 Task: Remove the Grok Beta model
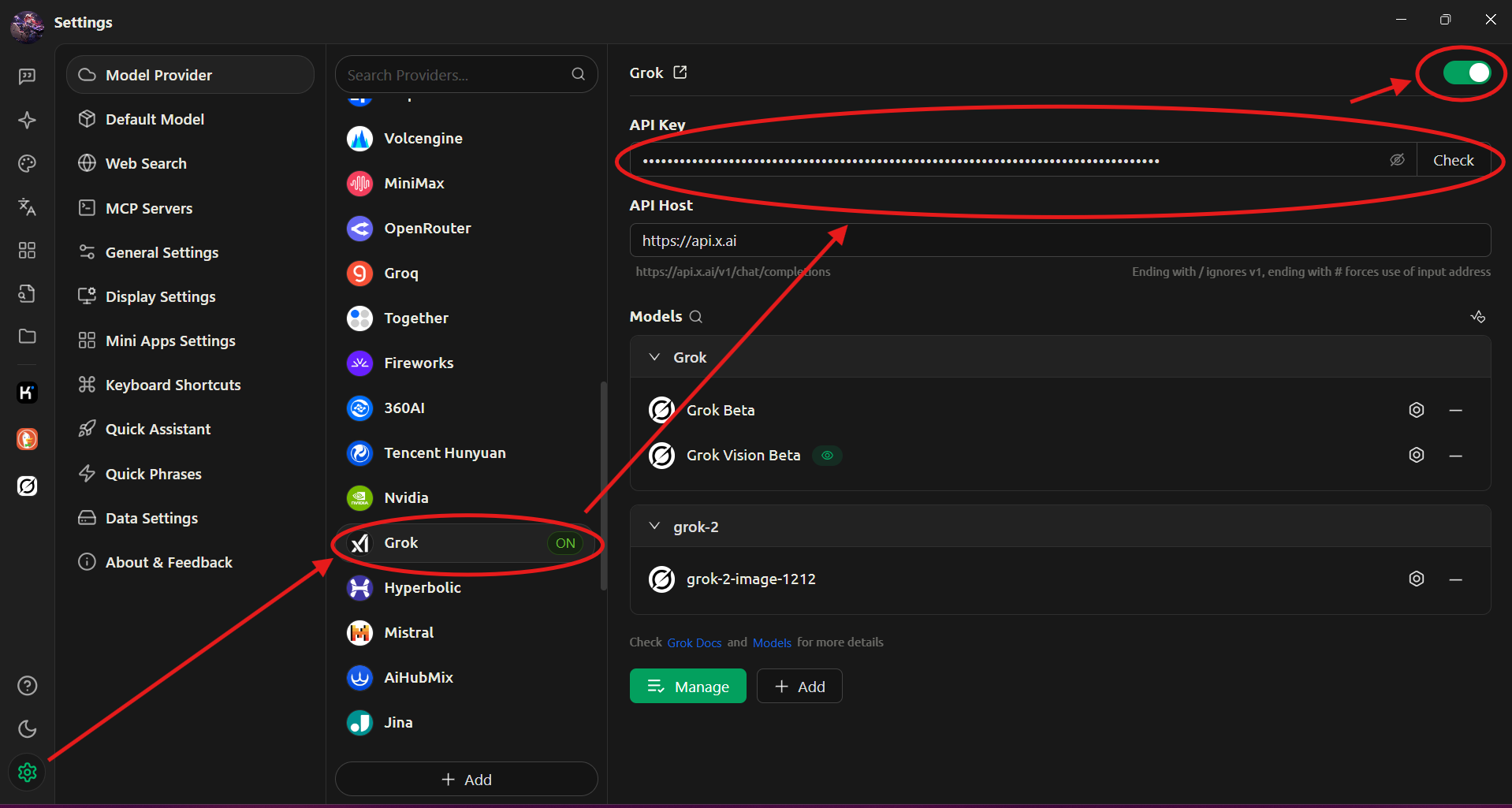[1456, 411]
